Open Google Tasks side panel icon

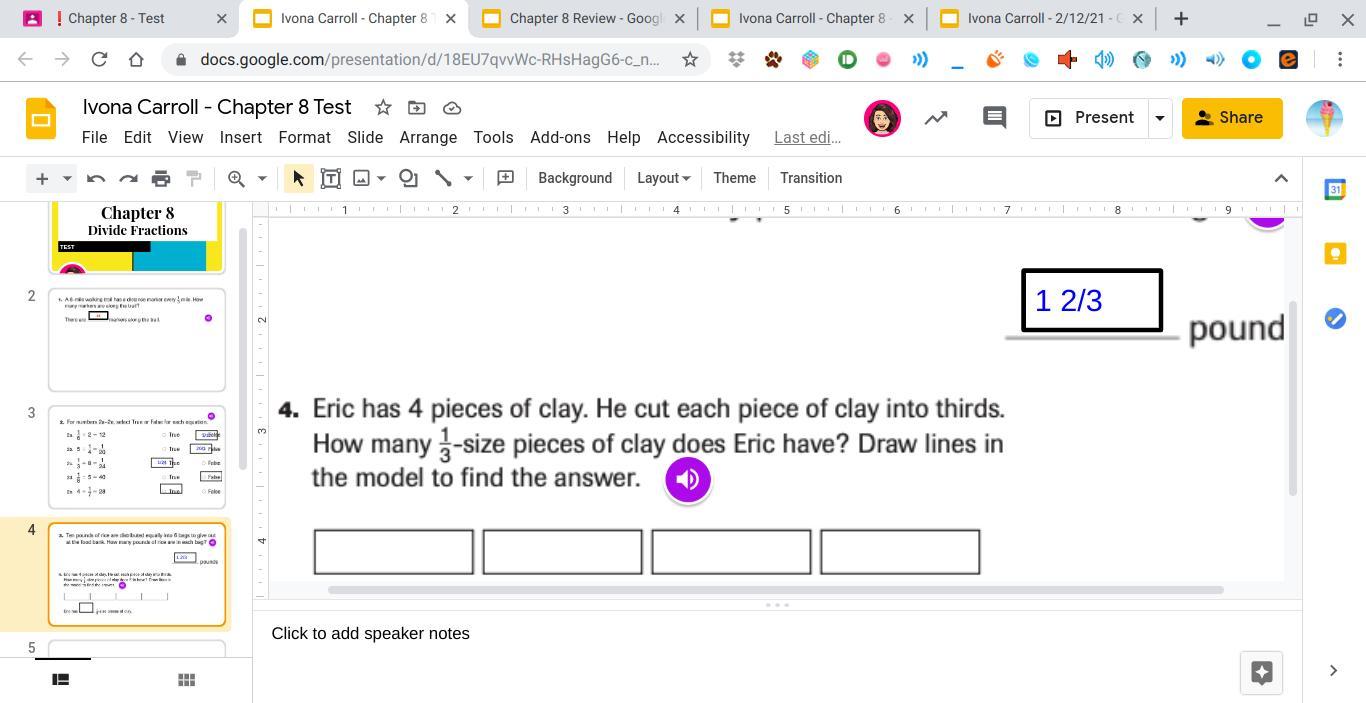1335,319
